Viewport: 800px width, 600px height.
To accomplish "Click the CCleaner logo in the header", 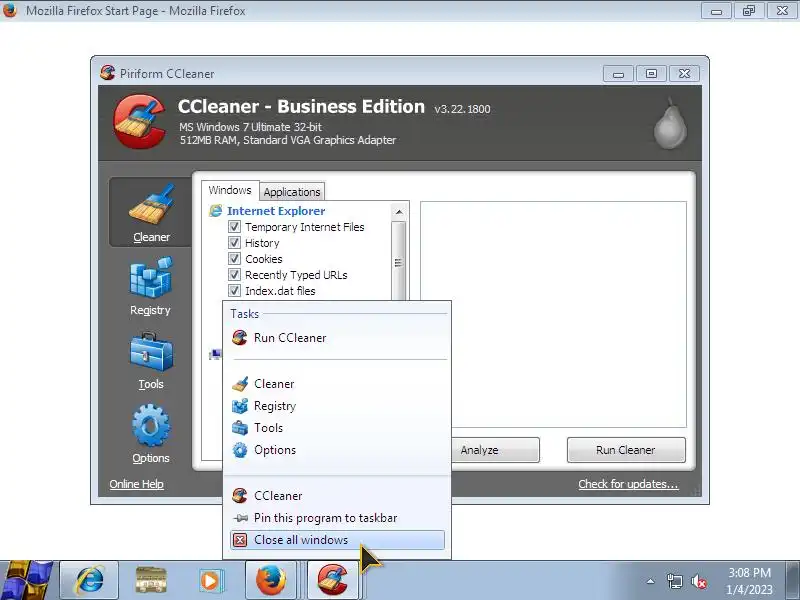I will 139,121.
